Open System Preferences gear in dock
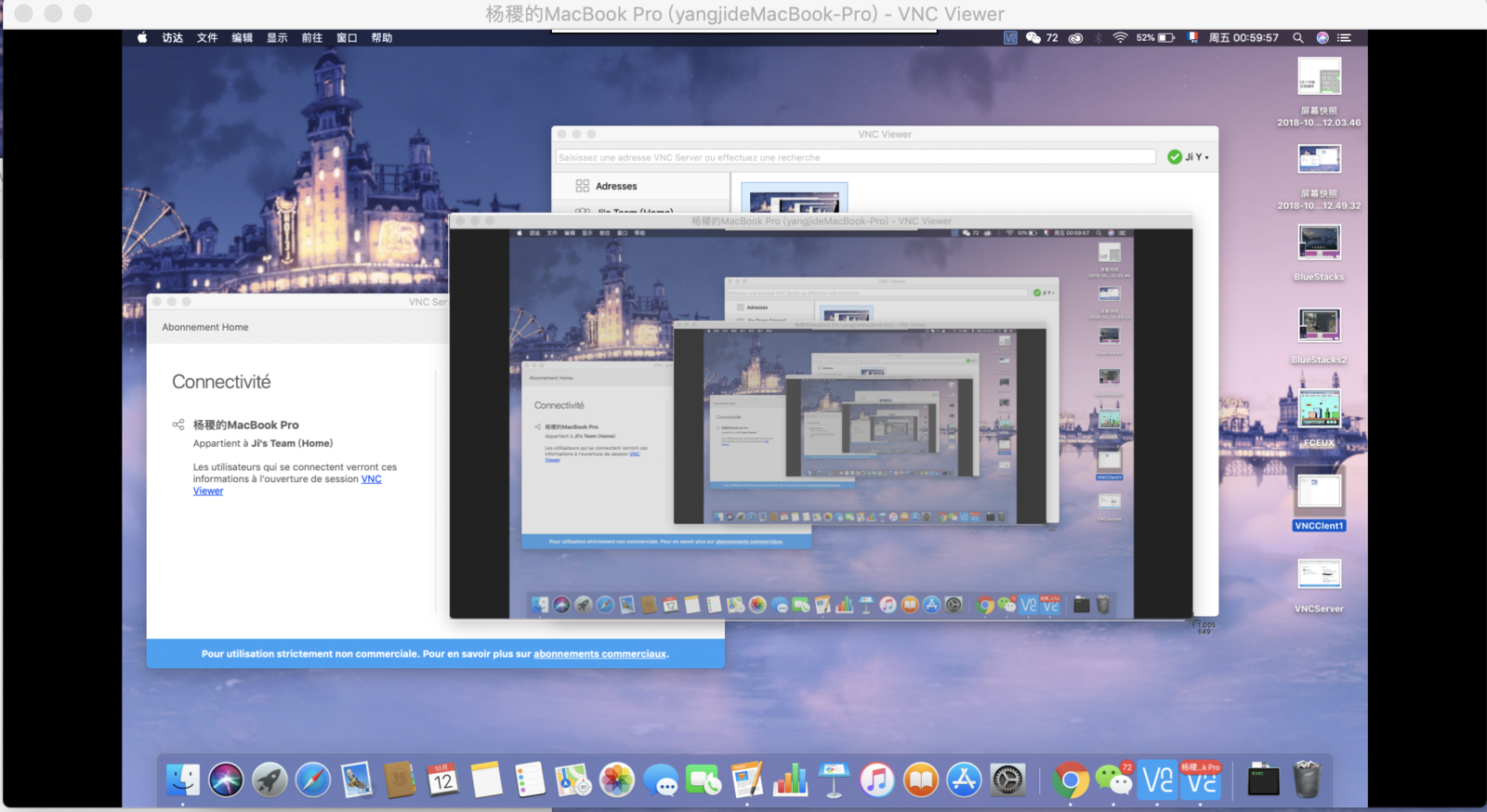1487x812 pixels. point(1007,780)
